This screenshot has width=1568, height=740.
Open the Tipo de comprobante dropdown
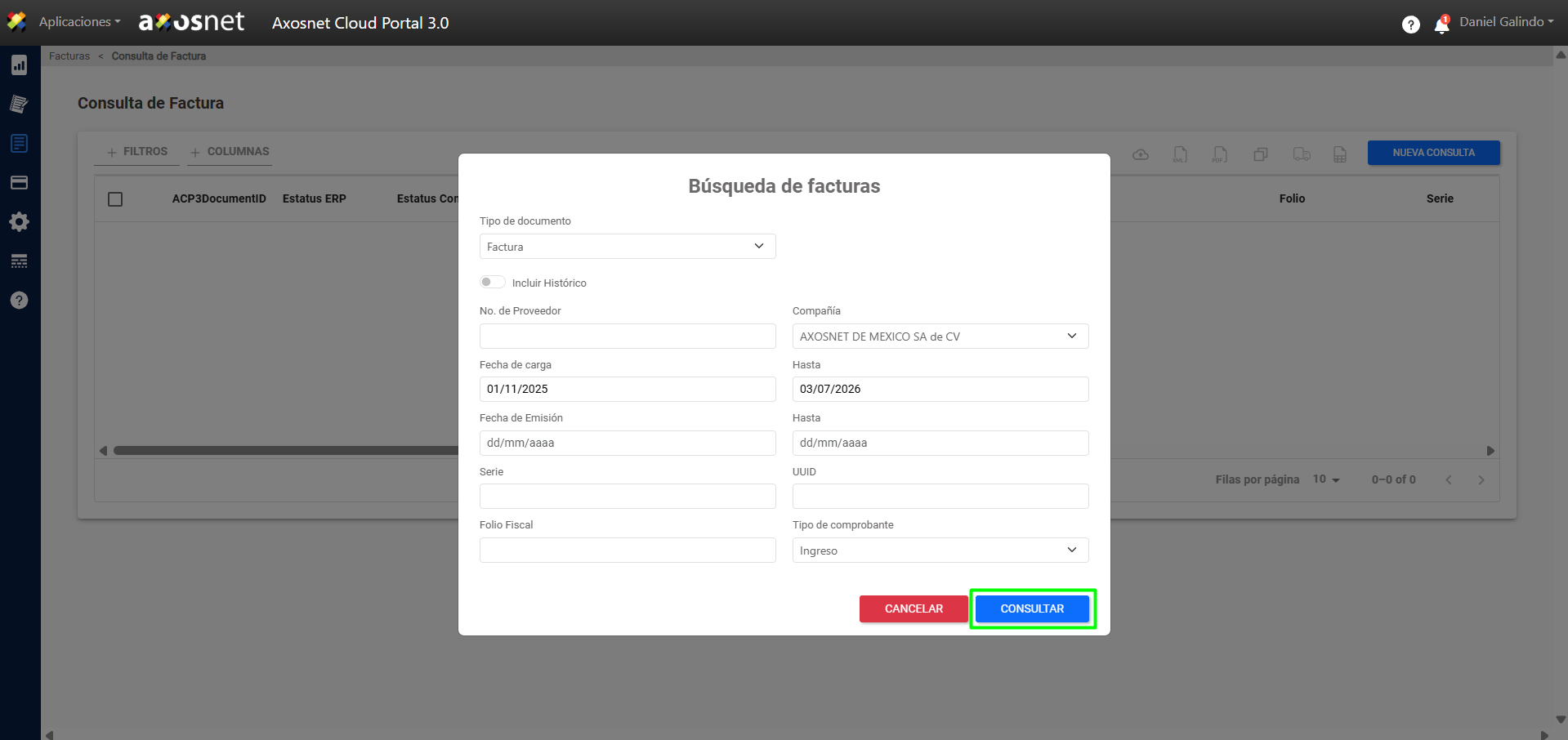point(940,551)
